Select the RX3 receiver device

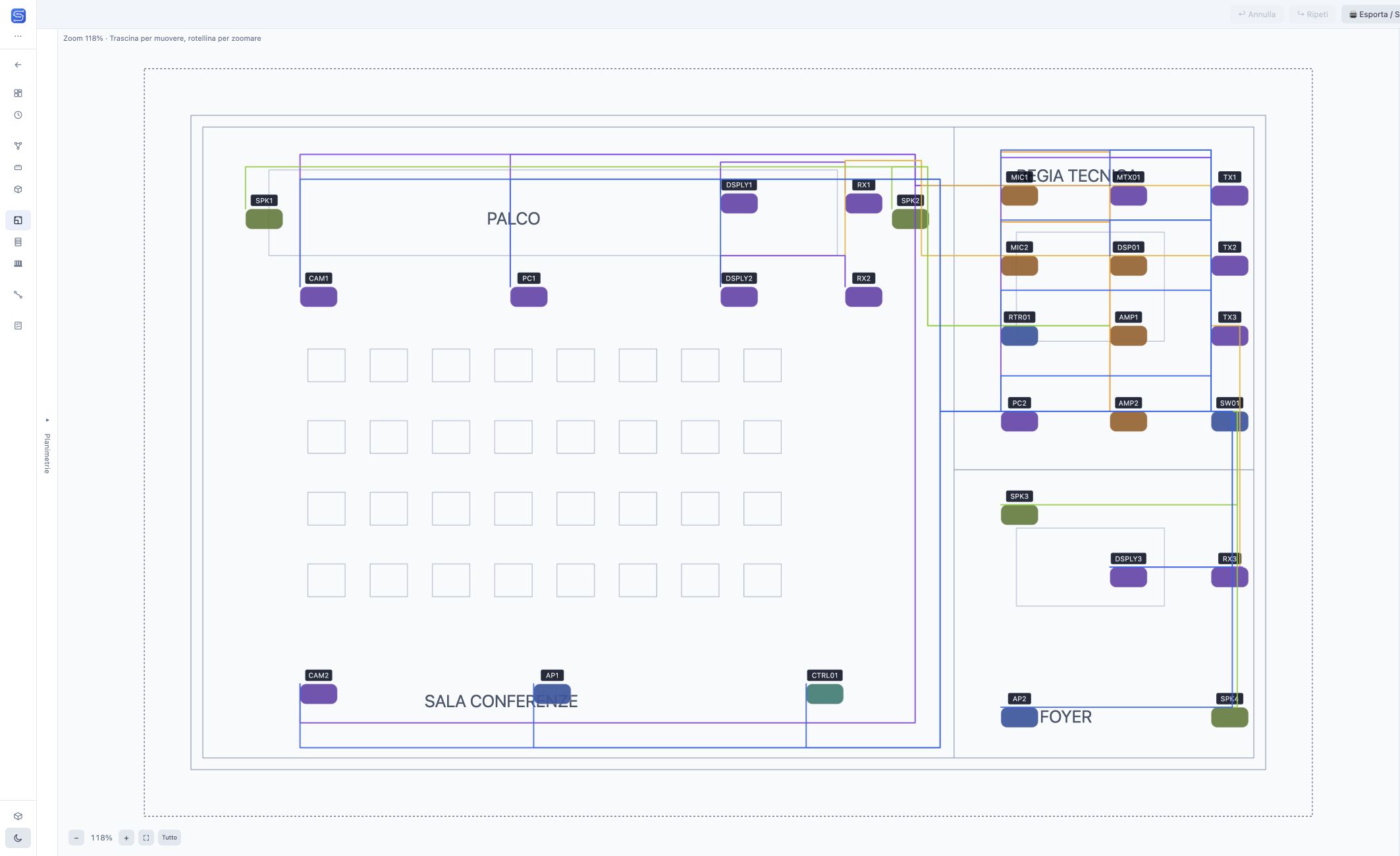[1229, 577]
